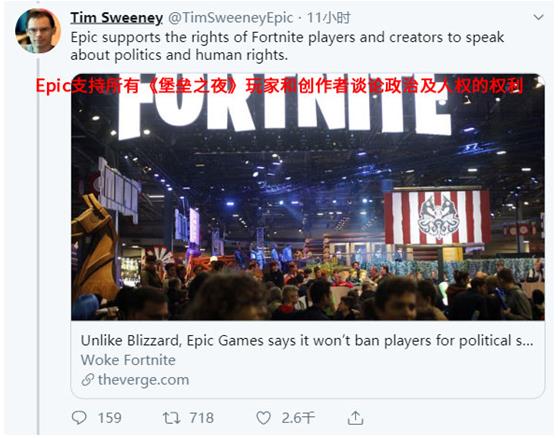This screenshot has height=438, width=558.
Task: Retweet using the retweet arrows icon
Action: (x=172, y=418)
